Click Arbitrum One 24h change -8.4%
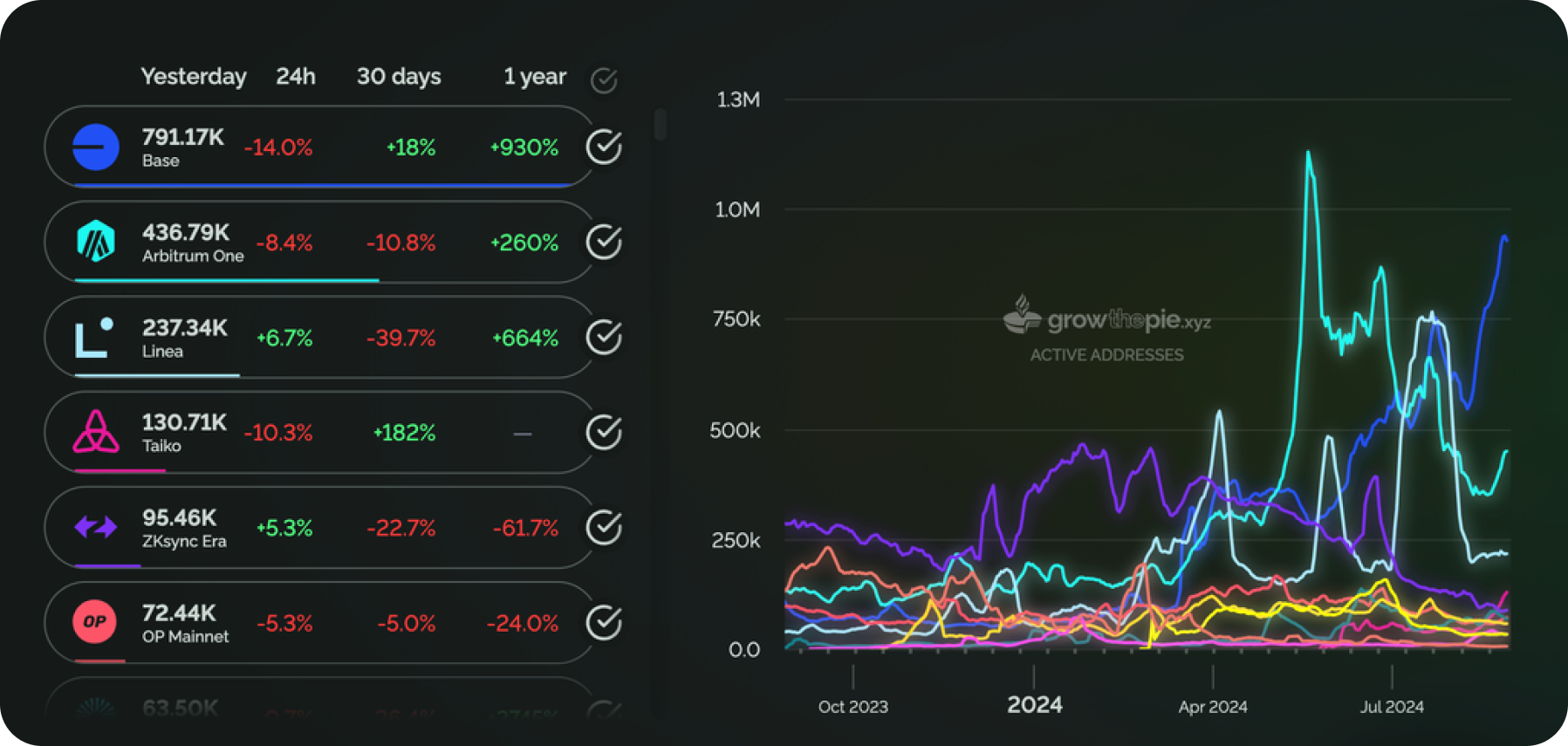Image resolution: width=1568 pixels, height=746 pixels. (x=284, y=243)
